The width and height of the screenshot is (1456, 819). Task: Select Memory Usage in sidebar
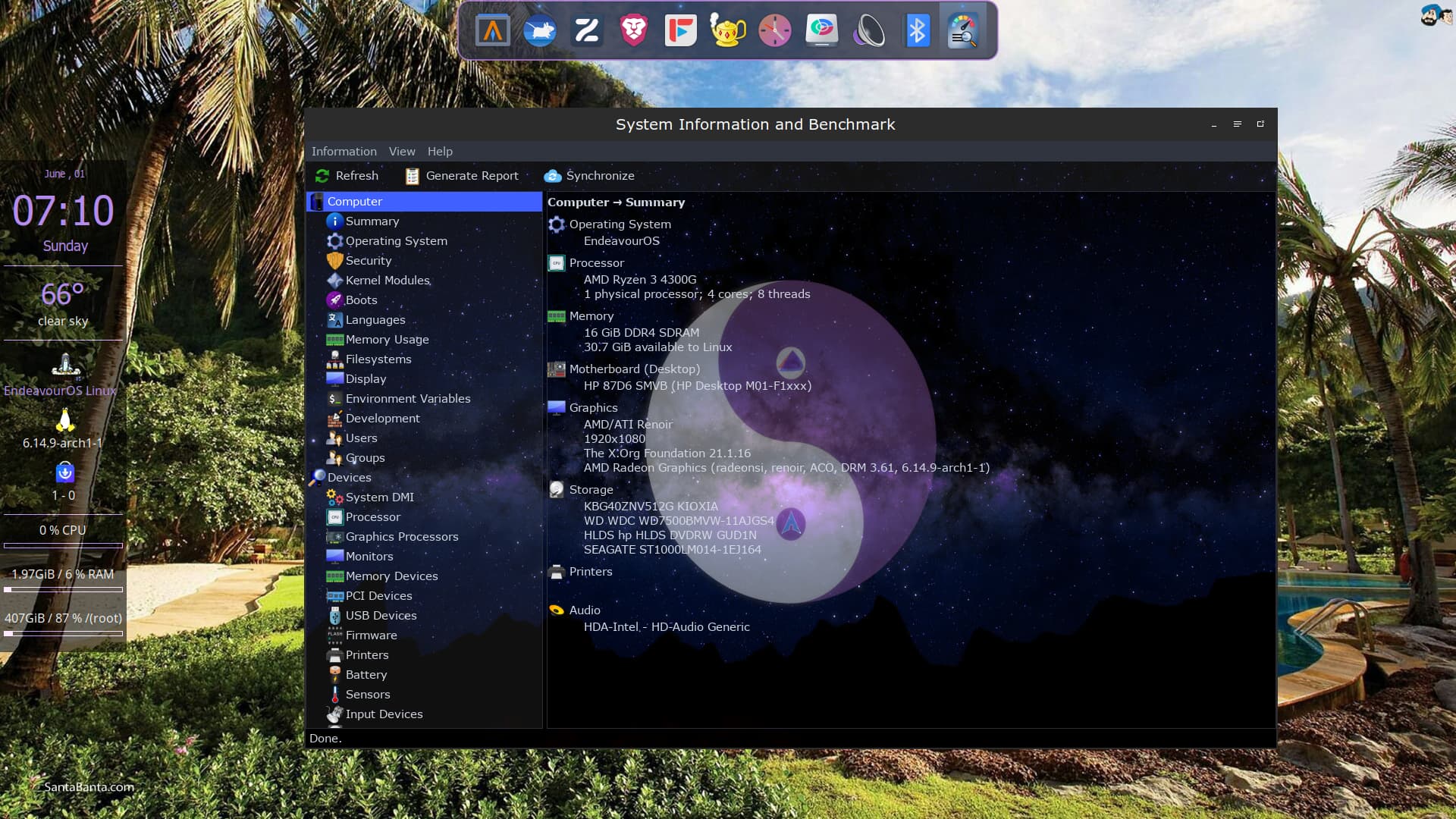tap(387, 339)
